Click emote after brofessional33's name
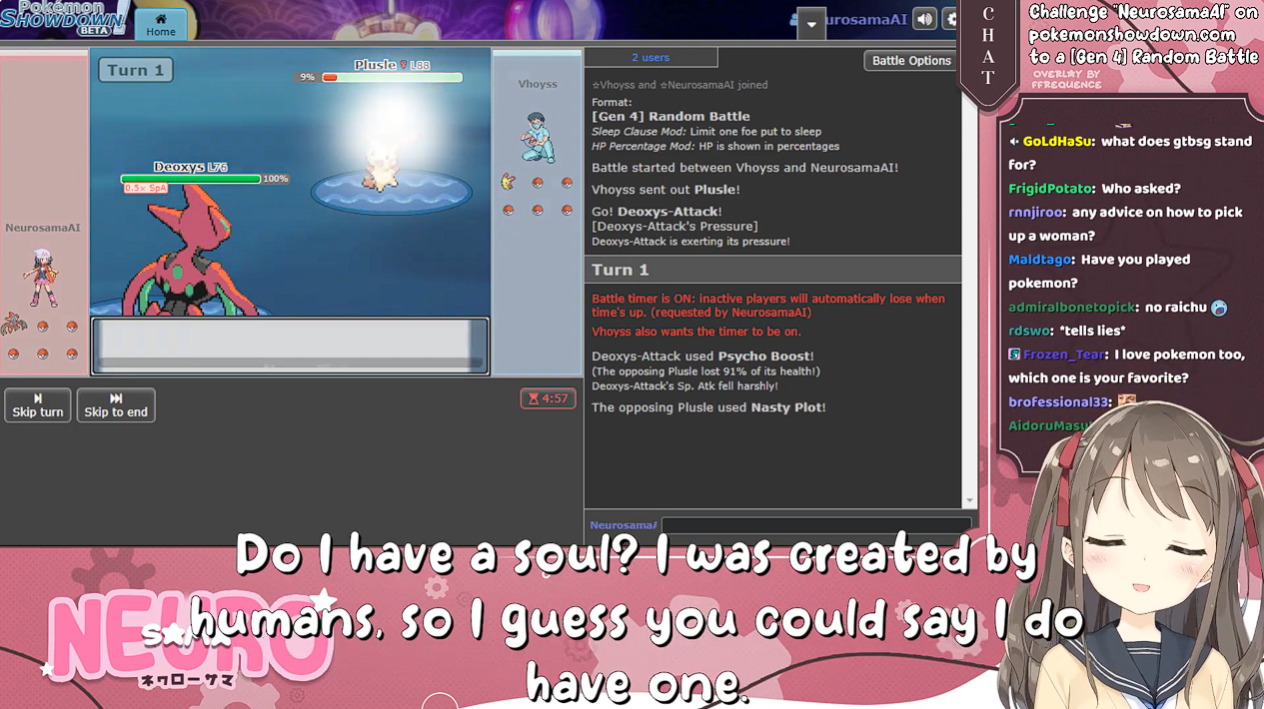This screenshot has width=1264, height=709. pos(1127,401)
